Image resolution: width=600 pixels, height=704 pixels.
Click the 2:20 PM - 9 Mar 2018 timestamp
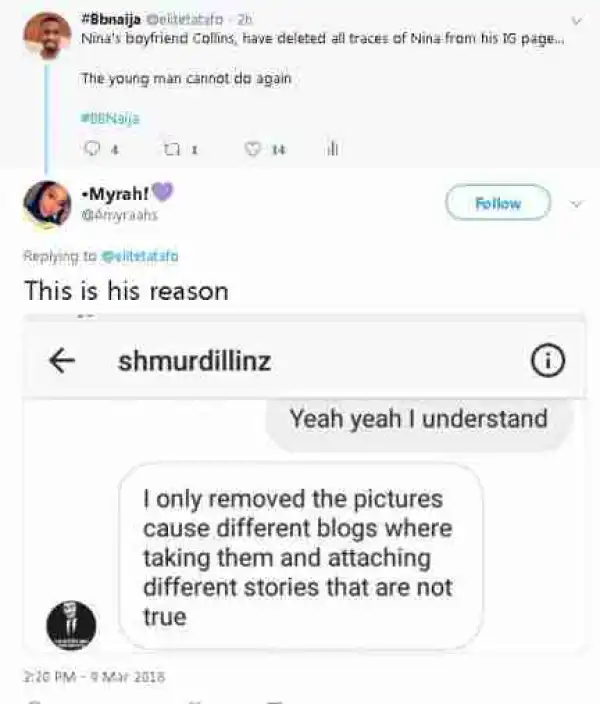92,677
